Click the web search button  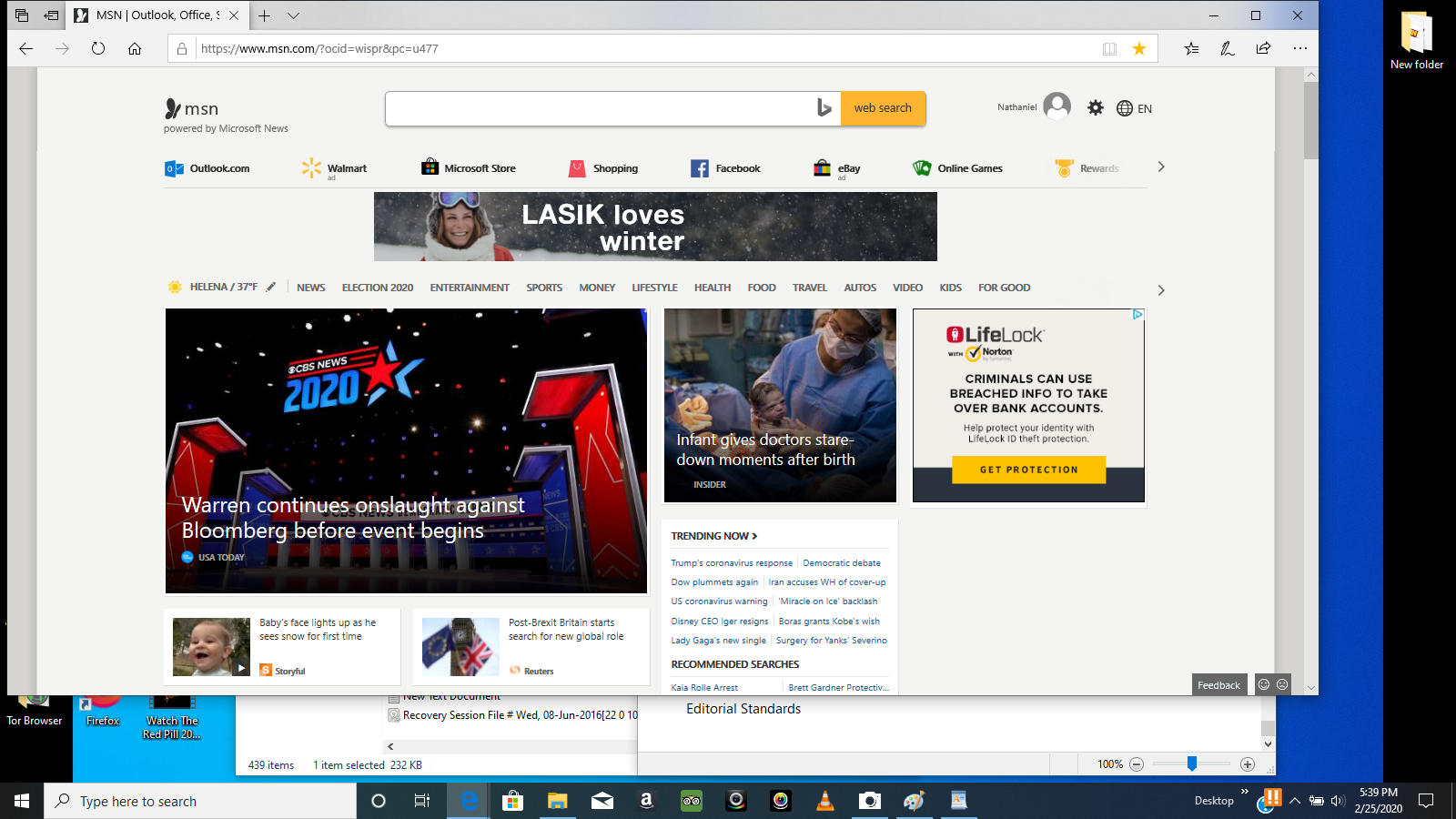883,108
